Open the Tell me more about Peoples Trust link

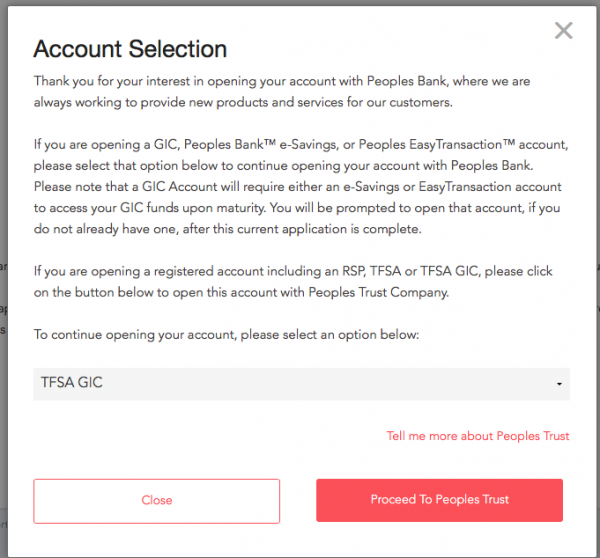[x=478, y=436]
